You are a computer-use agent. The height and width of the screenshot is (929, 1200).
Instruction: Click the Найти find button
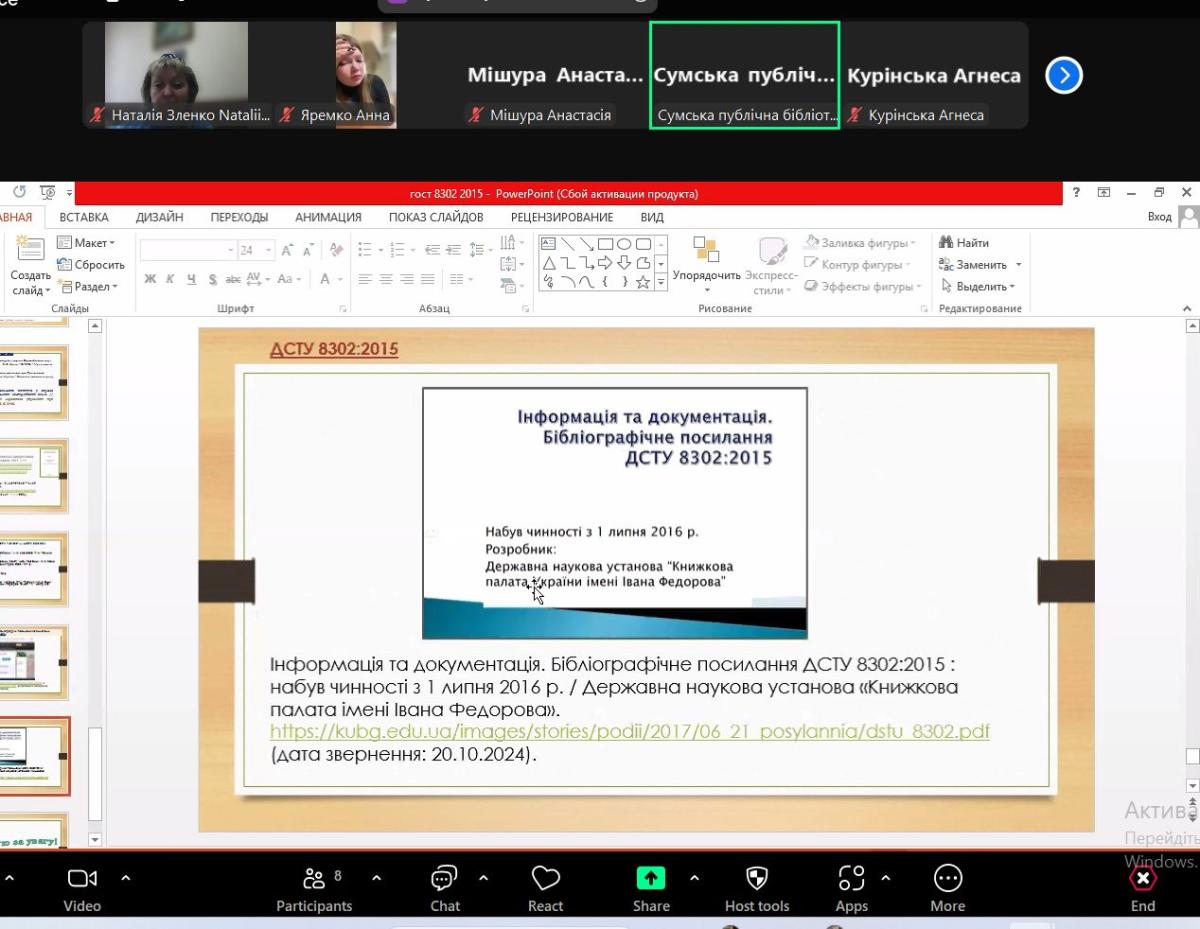pos(964,243)
